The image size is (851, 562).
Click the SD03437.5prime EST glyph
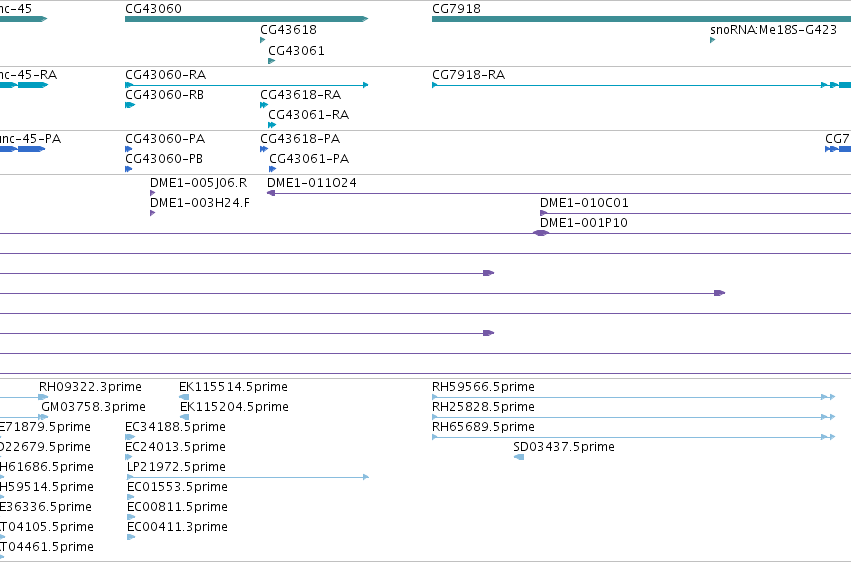coord(519,457)
